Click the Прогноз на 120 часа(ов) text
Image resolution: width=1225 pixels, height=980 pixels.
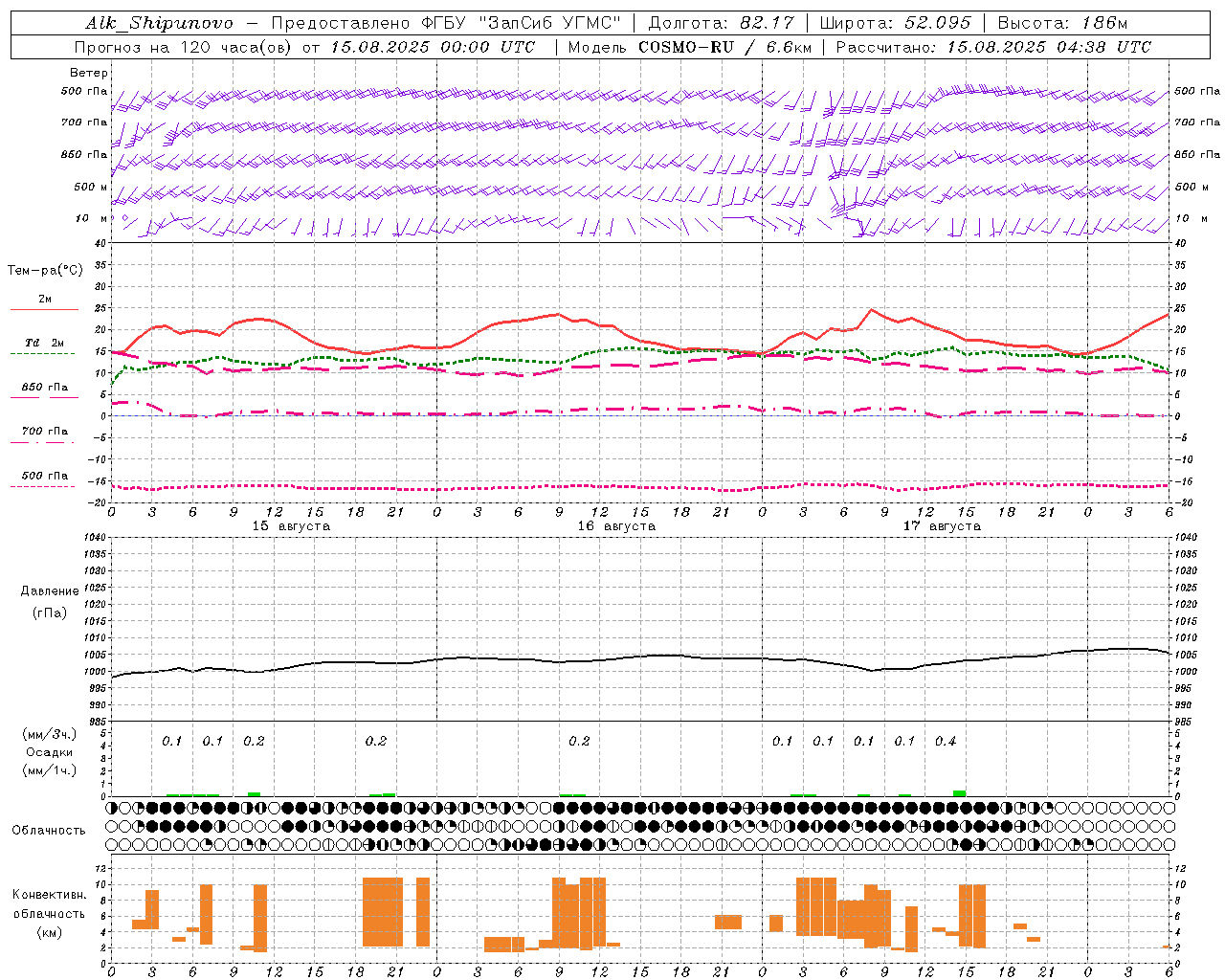tap(185, 47)
